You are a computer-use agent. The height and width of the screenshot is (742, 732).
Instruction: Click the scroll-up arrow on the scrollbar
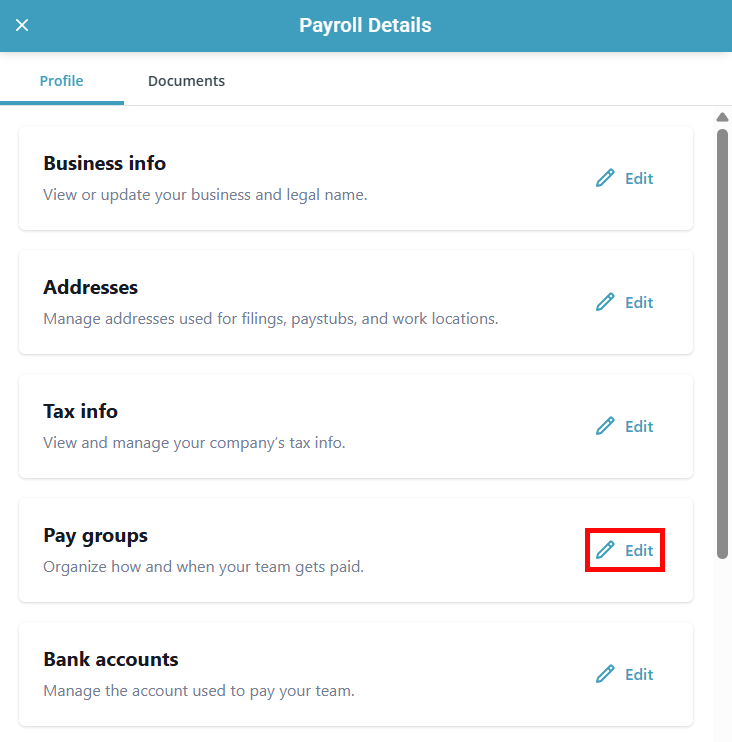(722, 117)
